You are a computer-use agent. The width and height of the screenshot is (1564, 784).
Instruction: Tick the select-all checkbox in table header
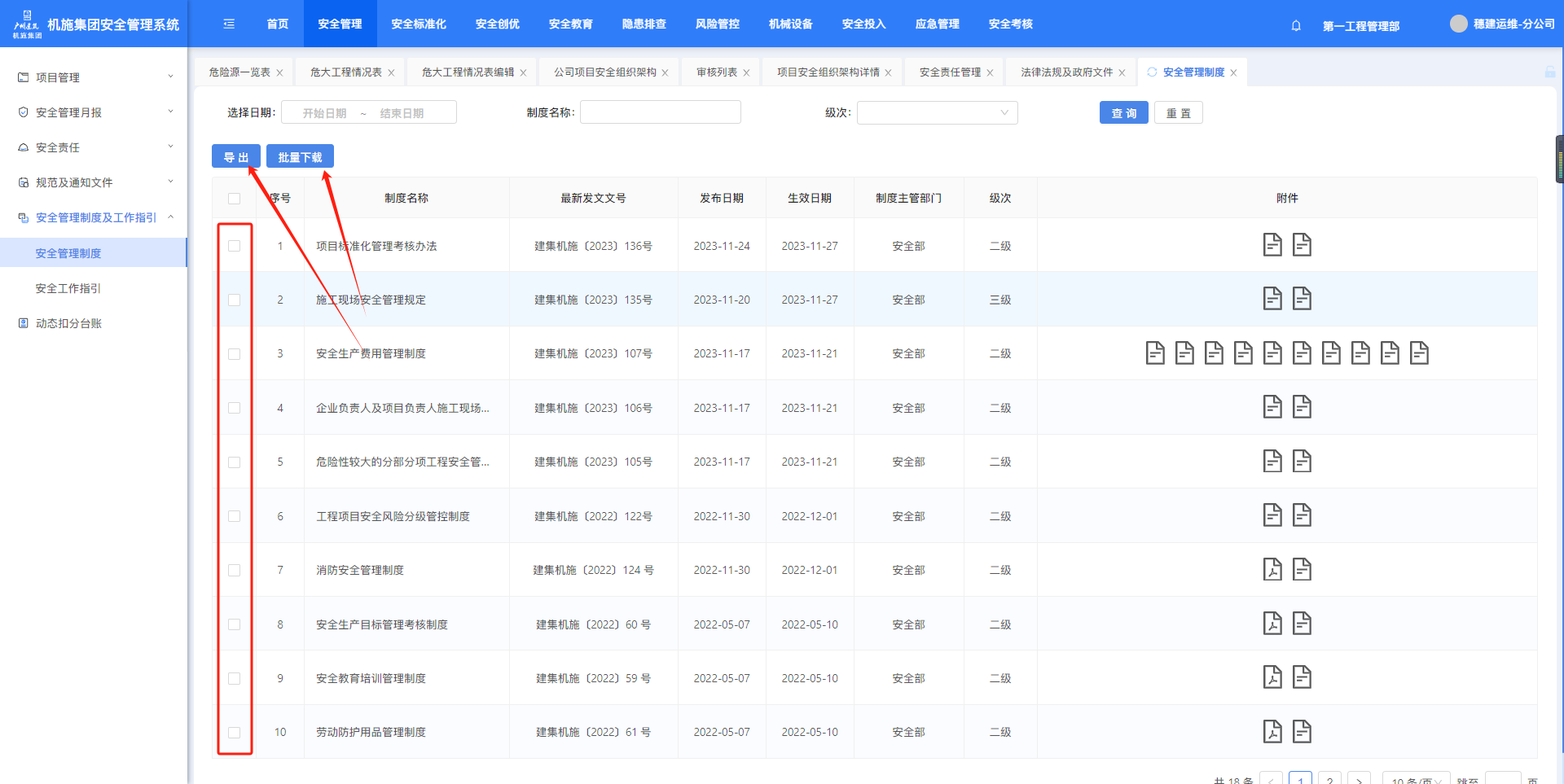click(x=235, y=199)
